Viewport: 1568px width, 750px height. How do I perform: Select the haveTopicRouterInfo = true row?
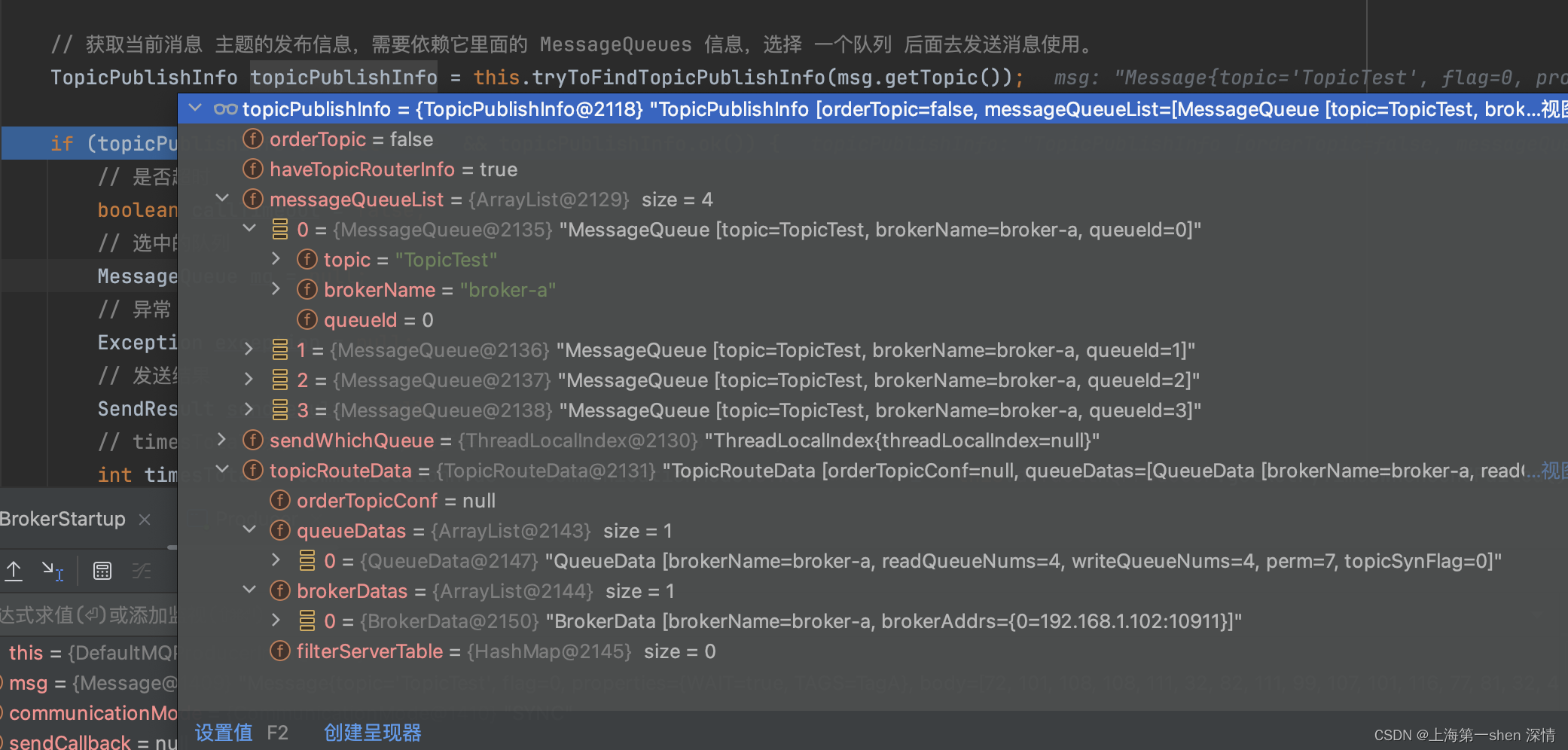[873, 169]
